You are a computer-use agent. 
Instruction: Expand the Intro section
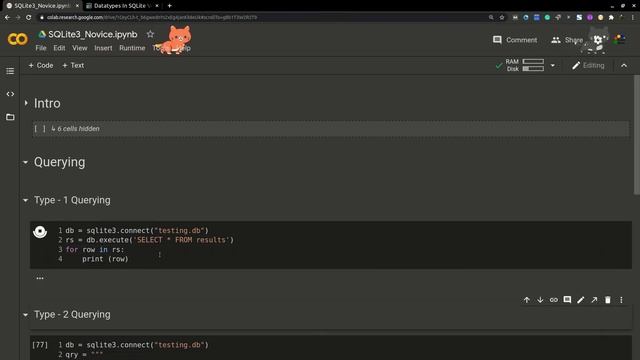26,103
